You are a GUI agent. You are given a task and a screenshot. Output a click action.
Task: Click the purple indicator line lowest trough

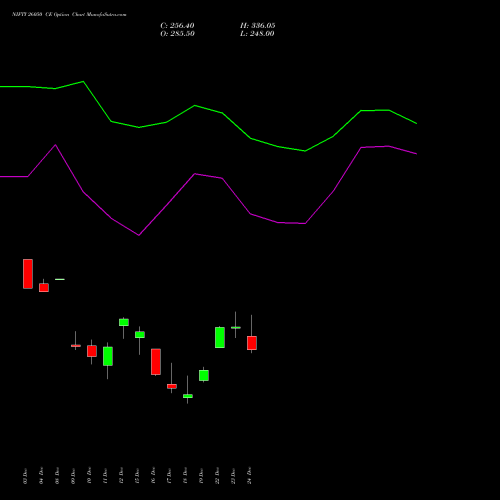pyautogui.click(x=139, y=235)
